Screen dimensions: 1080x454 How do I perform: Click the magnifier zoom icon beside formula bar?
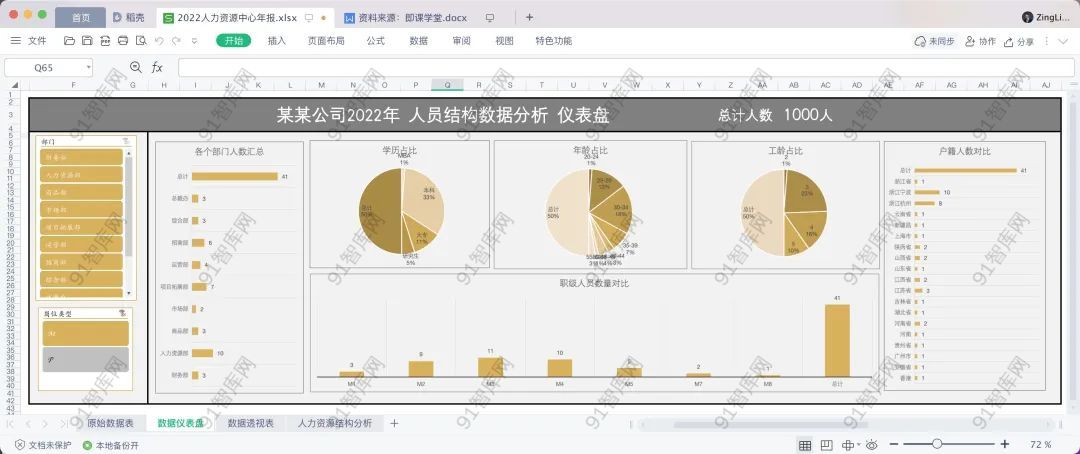(x=136, y=67)
